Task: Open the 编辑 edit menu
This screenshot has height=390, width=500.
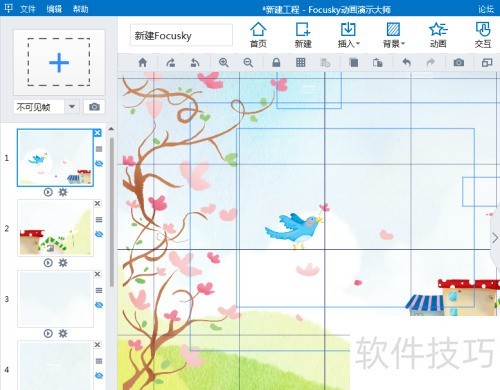Action: click(x=54, y=9)
